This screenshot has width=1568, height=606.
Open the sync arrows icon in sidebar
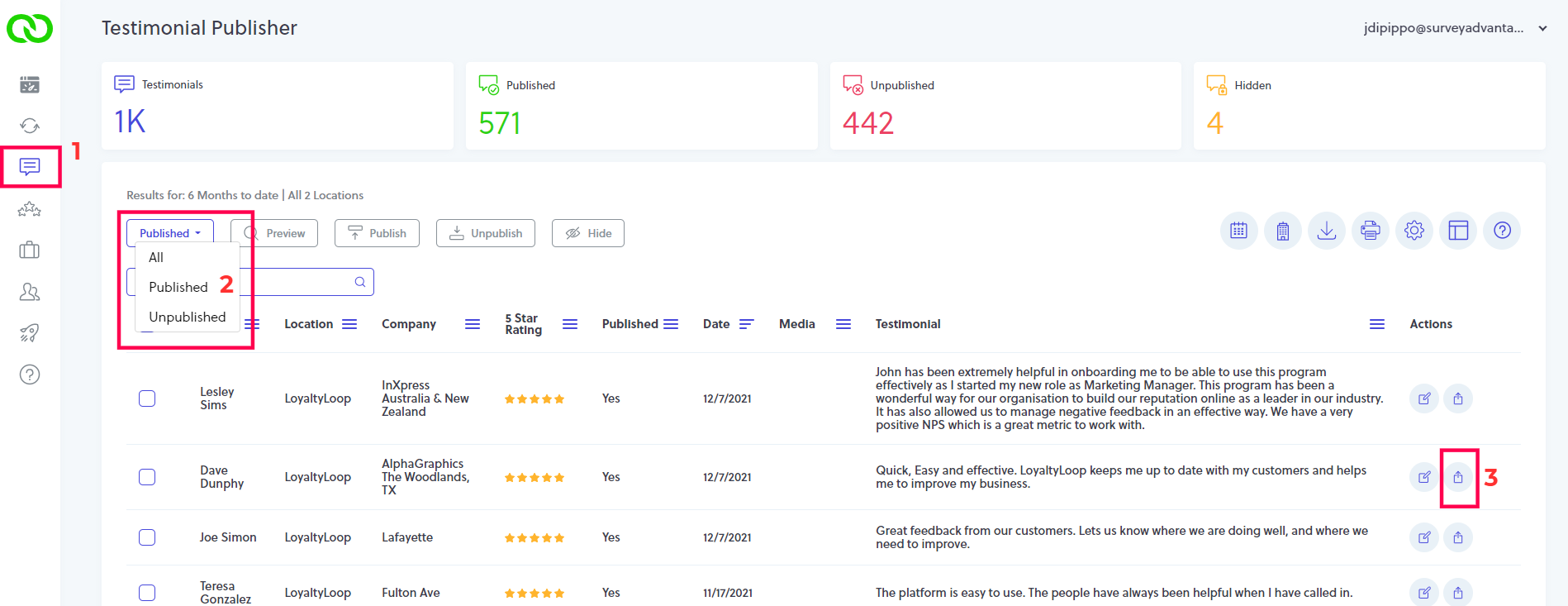click(x=30, y=126)
